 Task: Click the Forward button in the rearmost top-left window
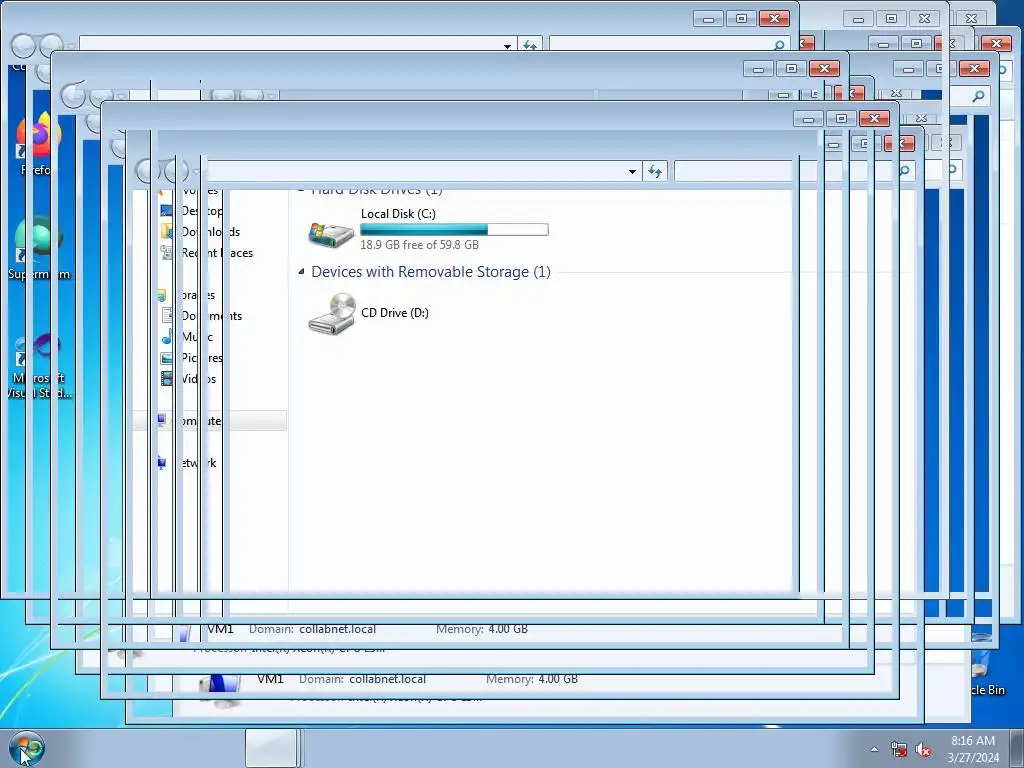click(52, 46)
